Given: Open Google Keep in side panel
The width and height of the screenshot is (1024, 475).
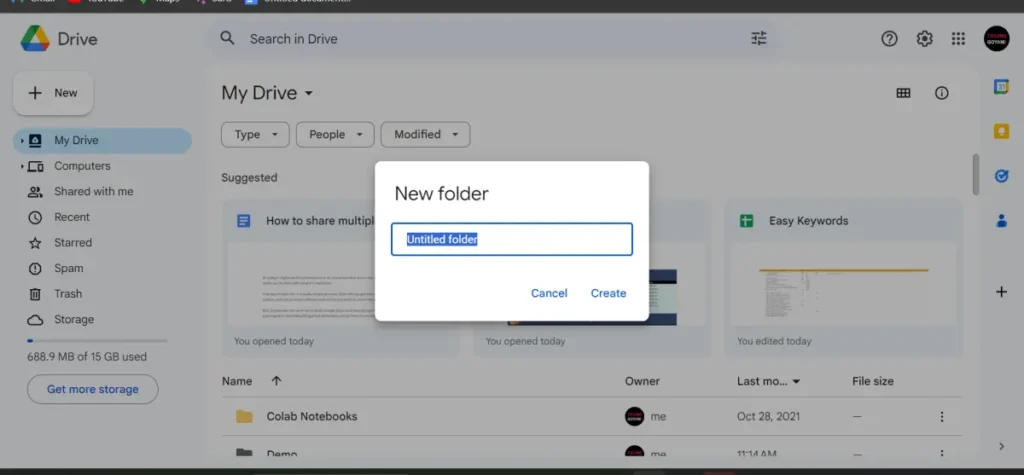Looking at the screenshot, I should (x=1001, y=131).
